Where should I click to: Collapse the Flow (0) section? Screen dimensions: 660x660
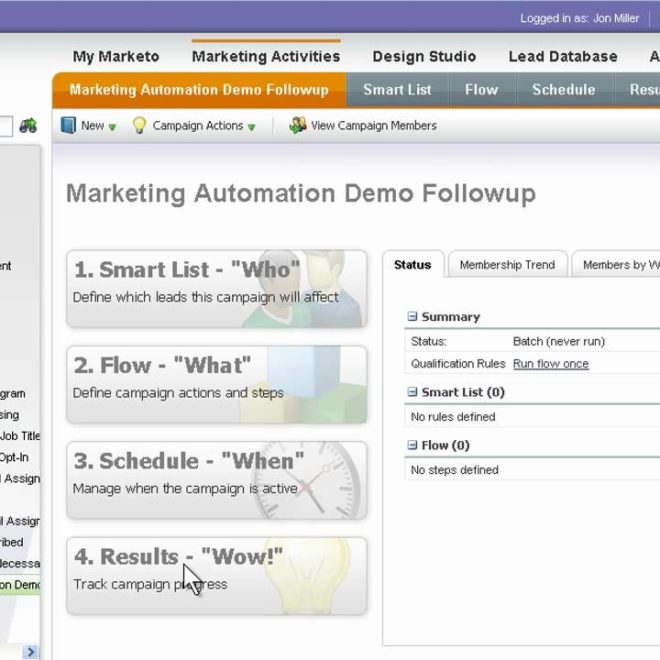coord(412,445)
